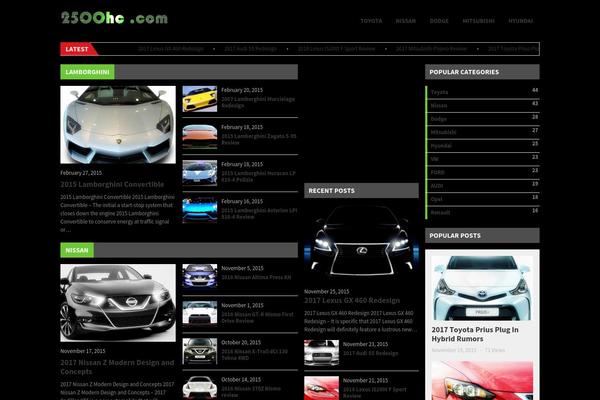Open the Dodge menu item
Screen dimensions: 600x400
[x=439, y=21]
